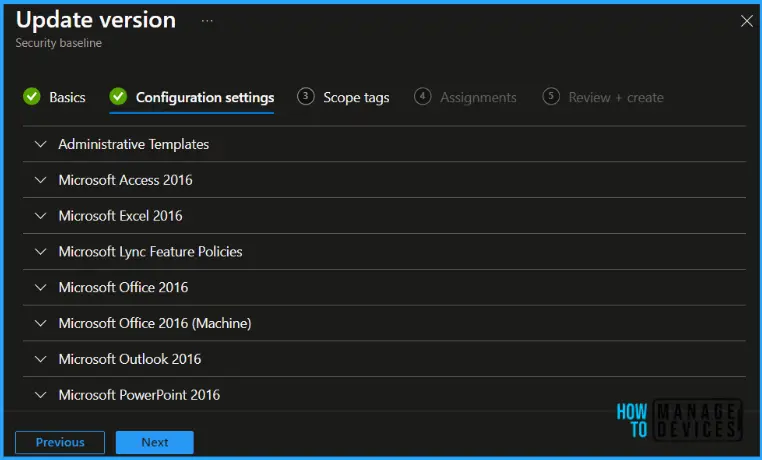Click the green checkmark beside Basics

click(32, 97)
